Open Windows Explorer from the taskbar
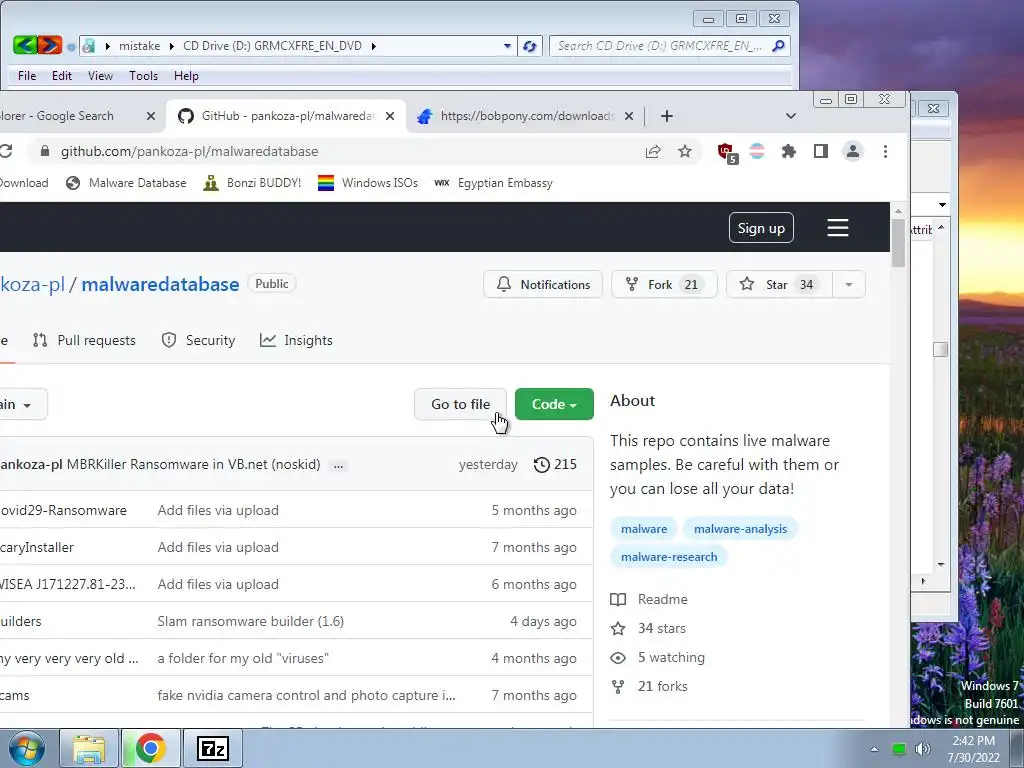The image size is (1024, 768). 89,748
